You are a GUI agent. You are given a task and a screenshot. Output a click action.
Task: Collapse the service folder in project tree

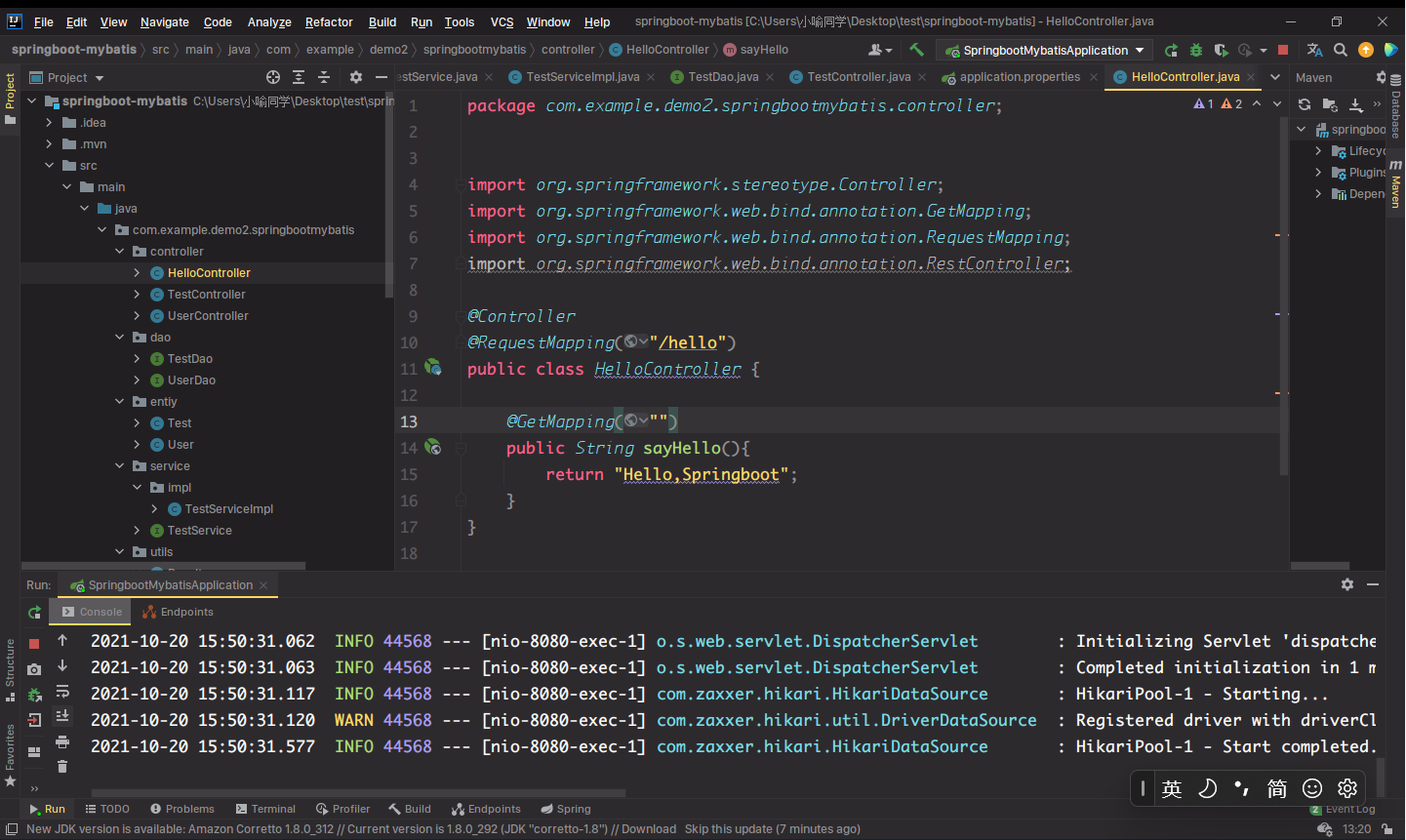(x=120, y=466)
